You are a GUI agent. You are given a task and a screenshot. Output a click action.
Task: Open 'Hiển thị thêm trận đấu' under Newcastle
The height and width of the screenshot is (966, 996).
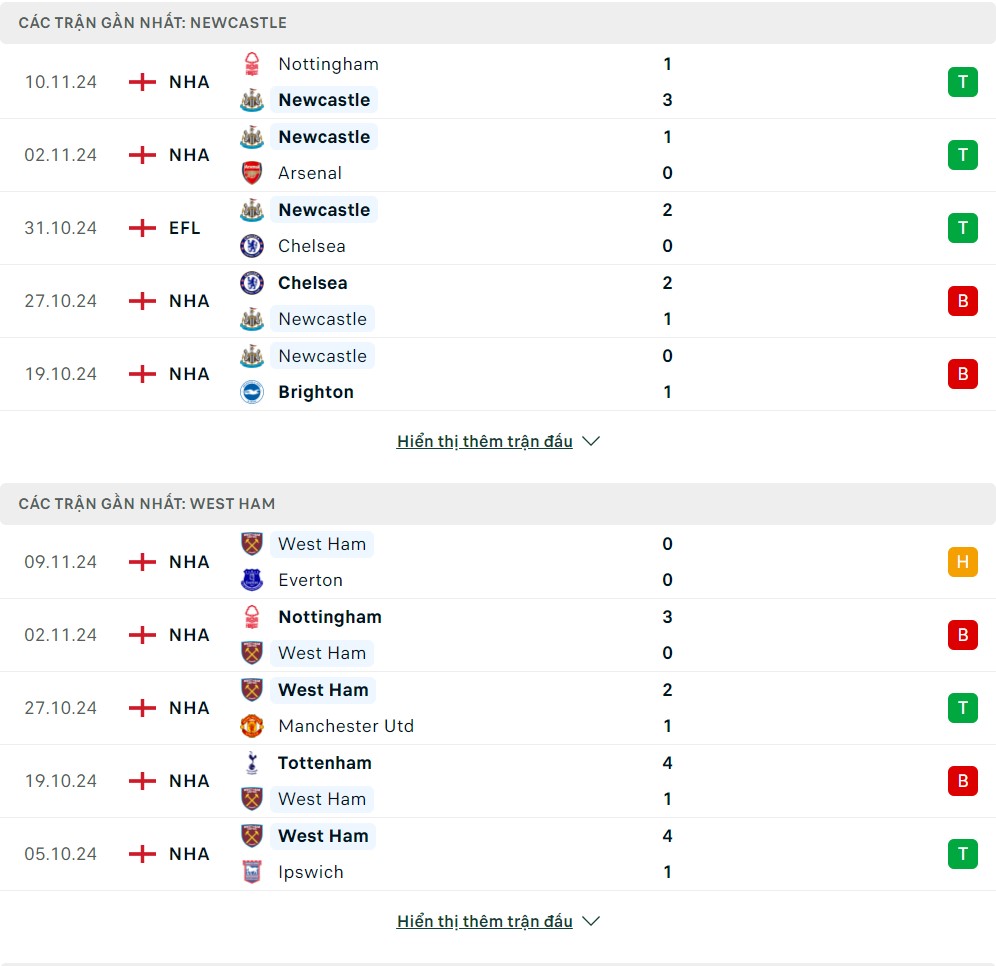pyautogui.click(x=485, y=441)
